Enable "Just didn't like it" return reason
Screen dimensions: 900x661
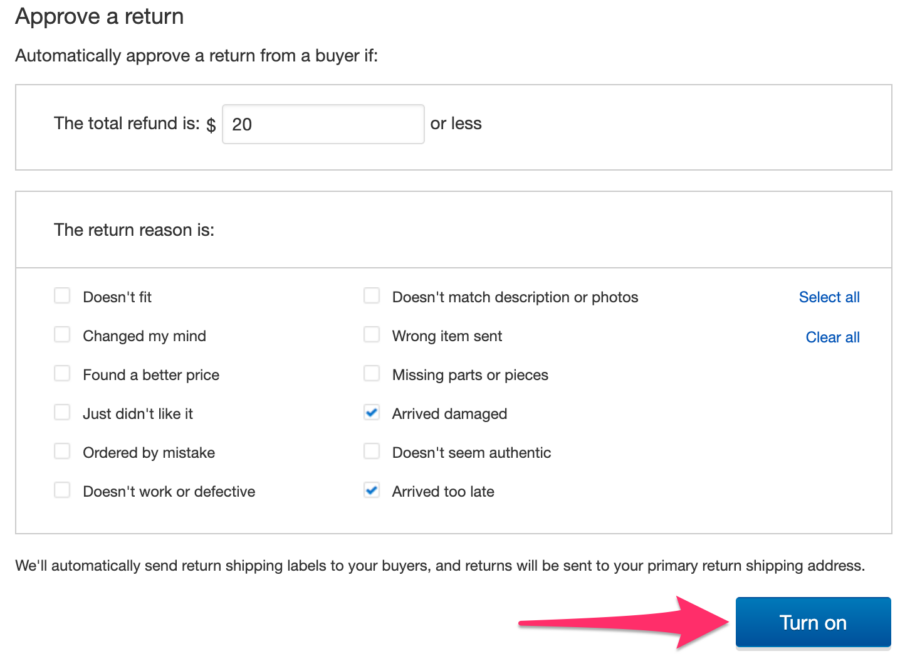click(x=62, y=413)
